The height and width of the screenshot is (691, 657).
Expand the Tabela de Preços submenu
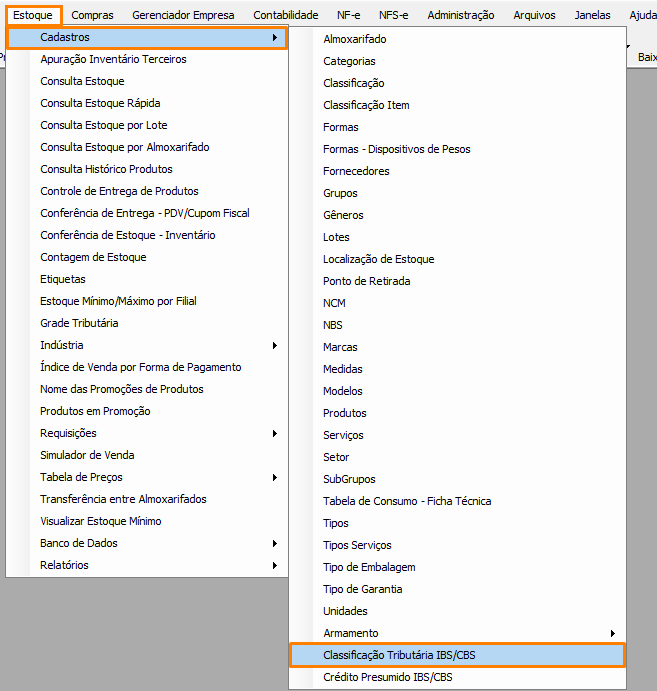pos(147,477)
